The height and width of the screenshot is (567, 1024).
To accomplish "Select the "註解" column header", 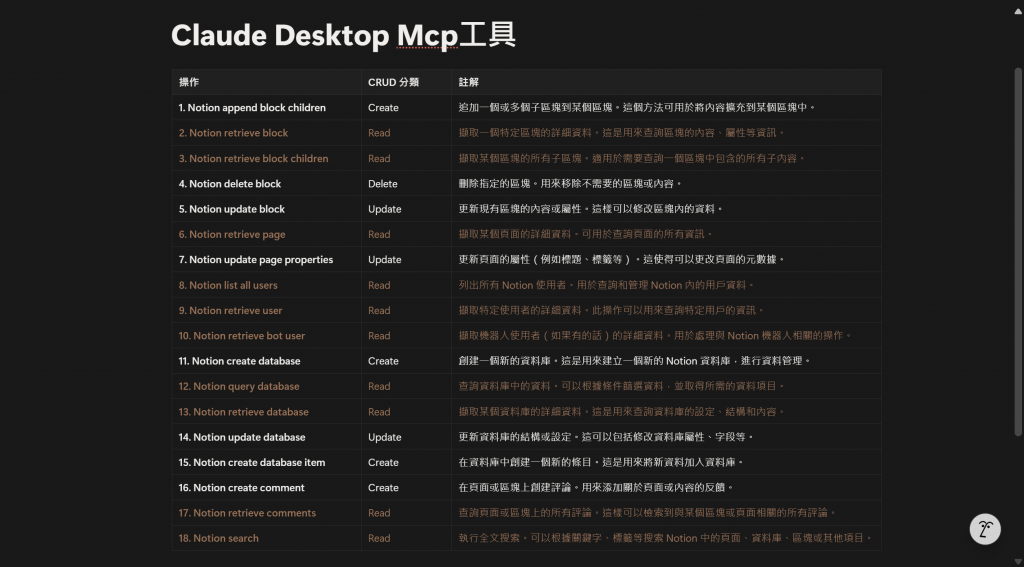I will click(x=666, y=82).
